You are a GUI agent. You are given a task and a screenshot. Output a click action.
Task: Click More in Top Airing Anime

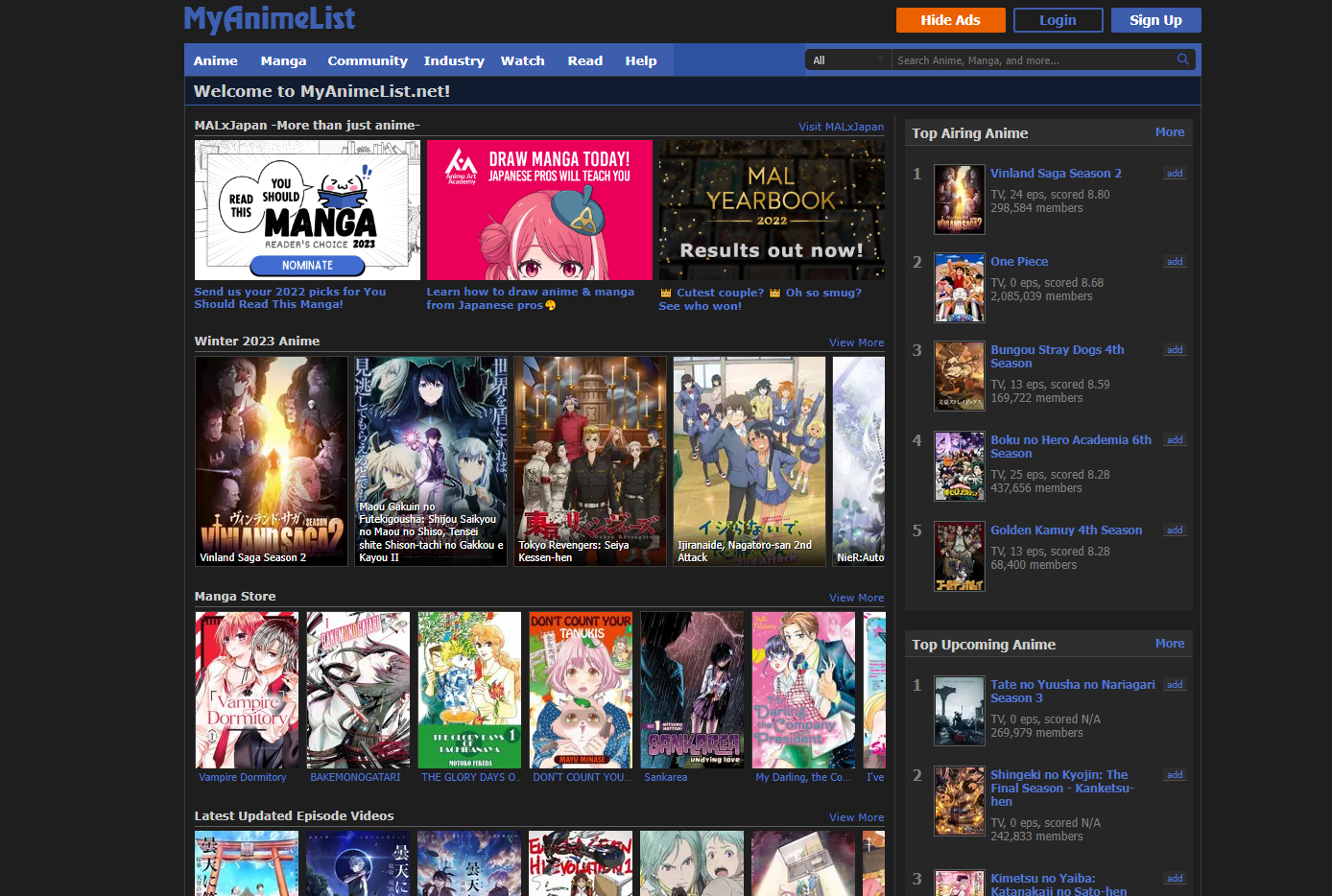coord(1169,132)
